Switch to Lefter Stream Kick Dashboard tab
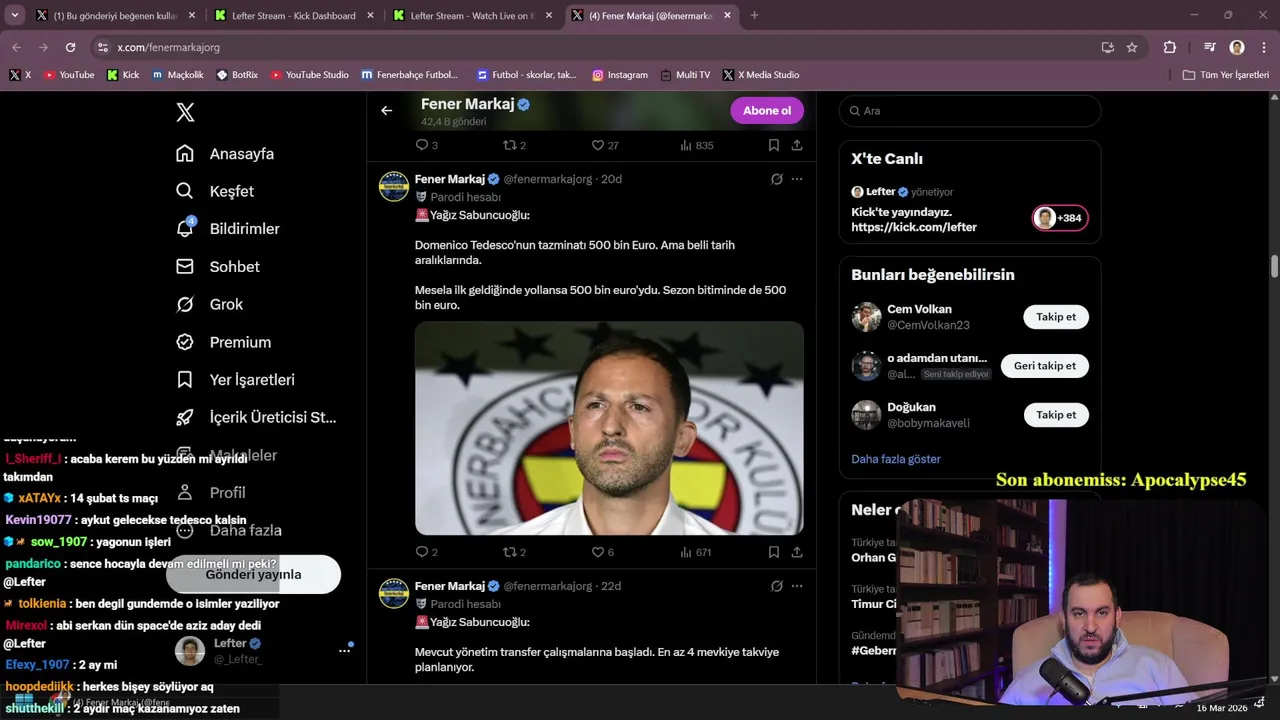 [x=293, y=16]
